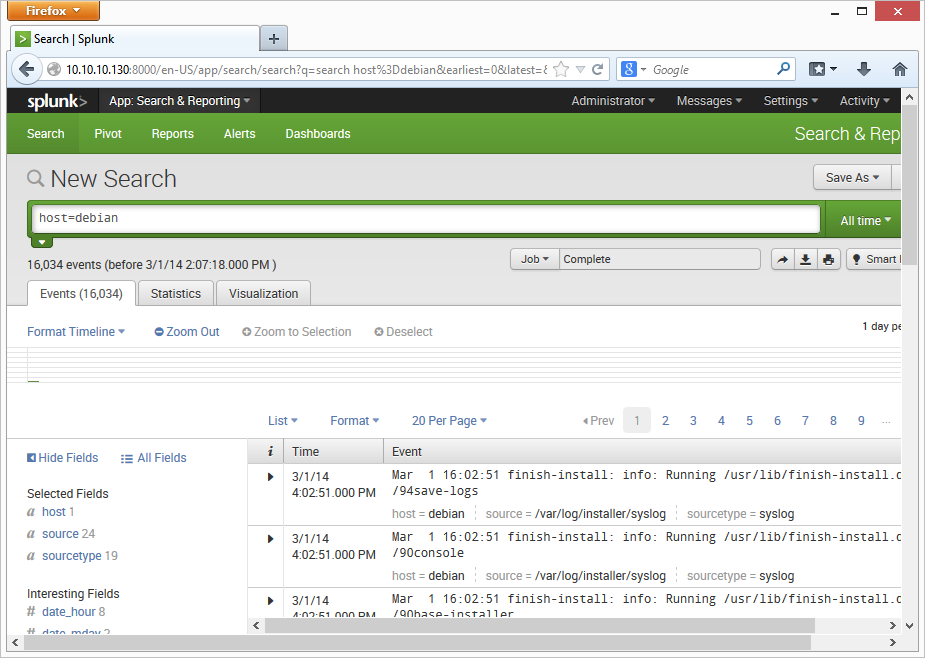
Task: Select the sourcetype field
Action: [x=71, y=556]
